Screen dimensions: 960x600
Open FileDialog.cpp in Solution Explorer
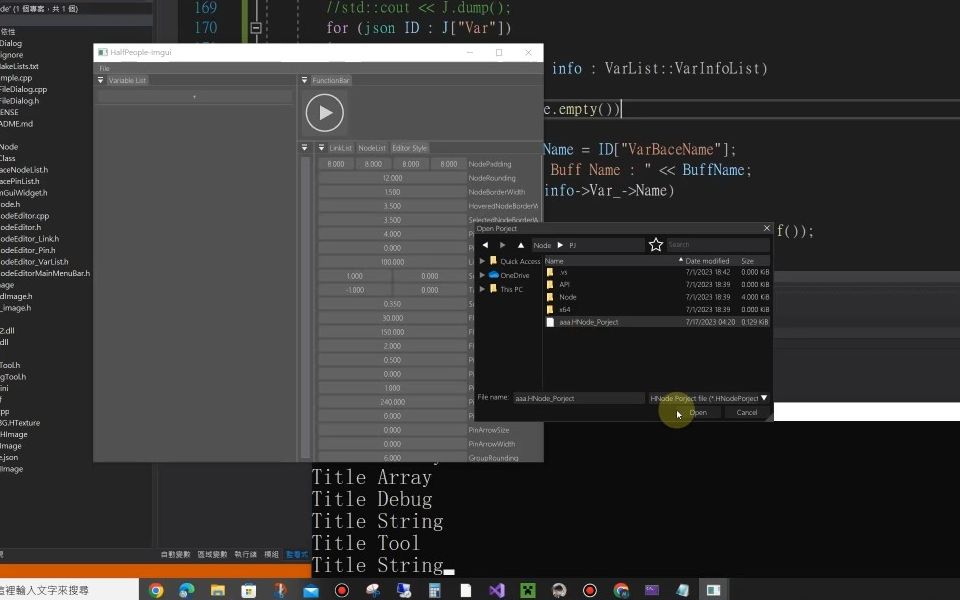coord(23,89)
